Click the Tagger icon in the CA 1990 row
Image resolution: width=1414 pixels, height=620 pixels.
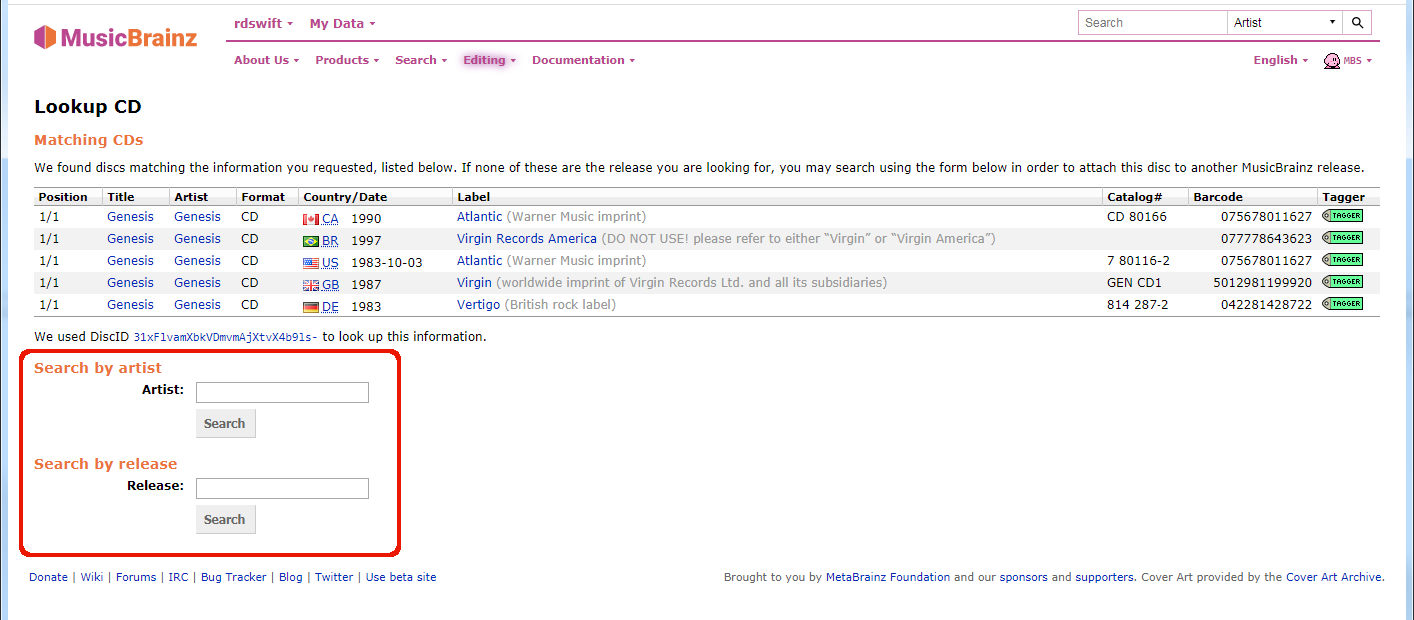pos(1342,216)
